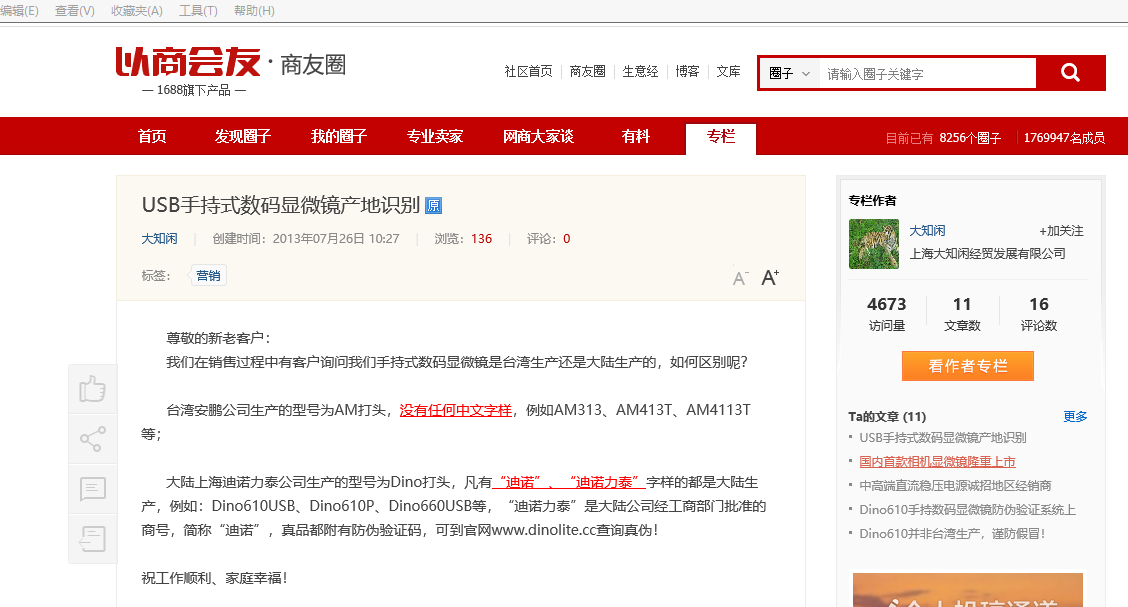Screen dimensions: 1128x607
Task: Click the thumbs-up like icon in the floating sidebar
Action: [92, 389]
